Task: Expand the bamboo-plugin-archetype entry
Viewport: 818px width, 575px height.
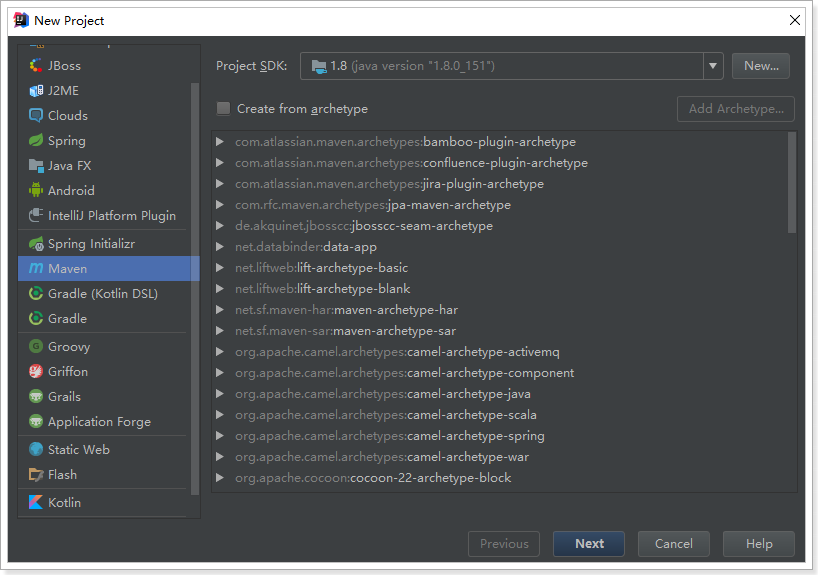Action: [x=220, y=142]
